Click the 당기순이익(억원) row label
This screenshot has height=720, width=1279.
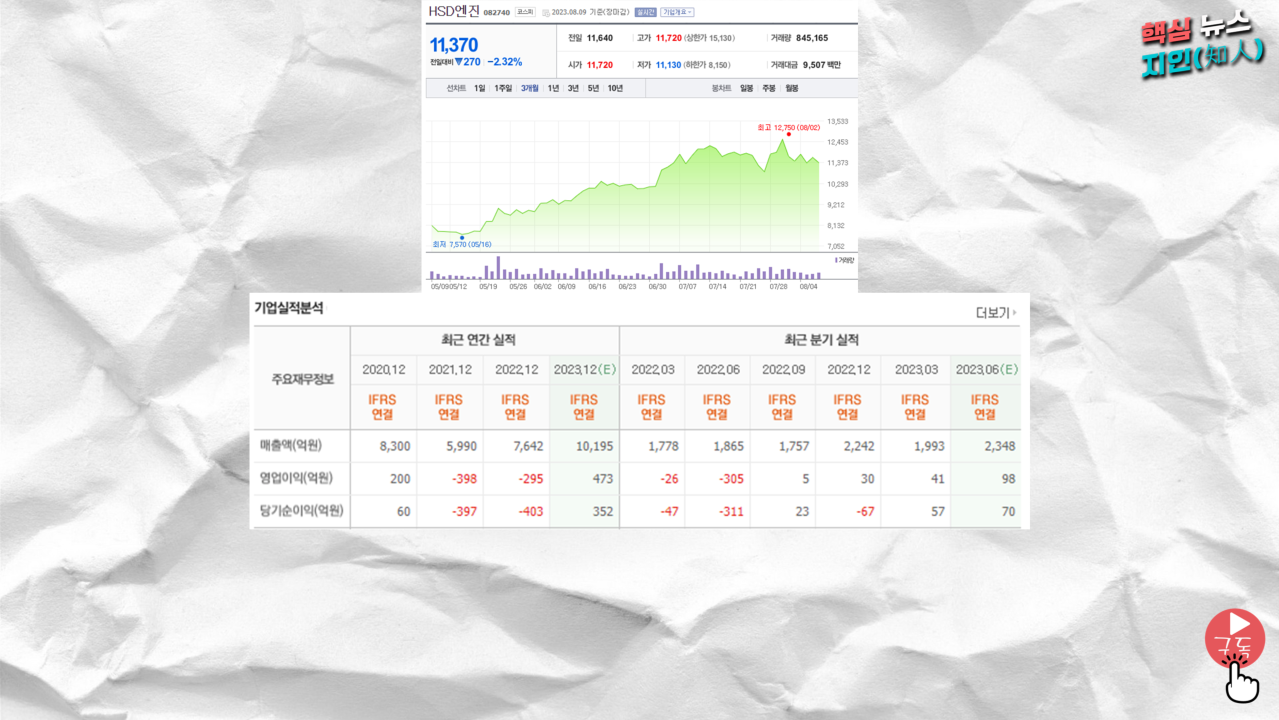302,511
